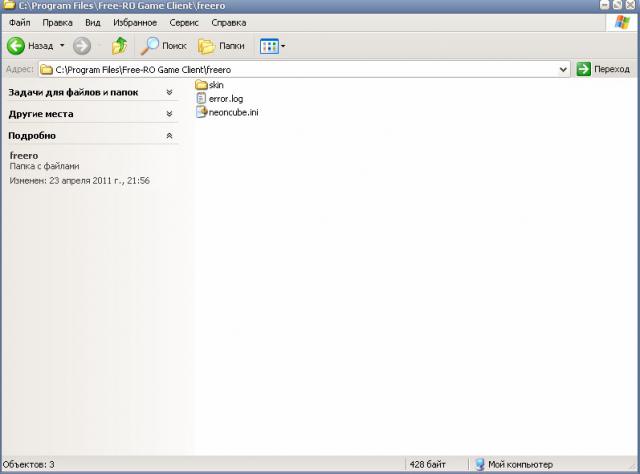The width and height of the screenshot is (640, 474).
Task: Click the green Back arrow icon
Action: [x=16, y=46]
